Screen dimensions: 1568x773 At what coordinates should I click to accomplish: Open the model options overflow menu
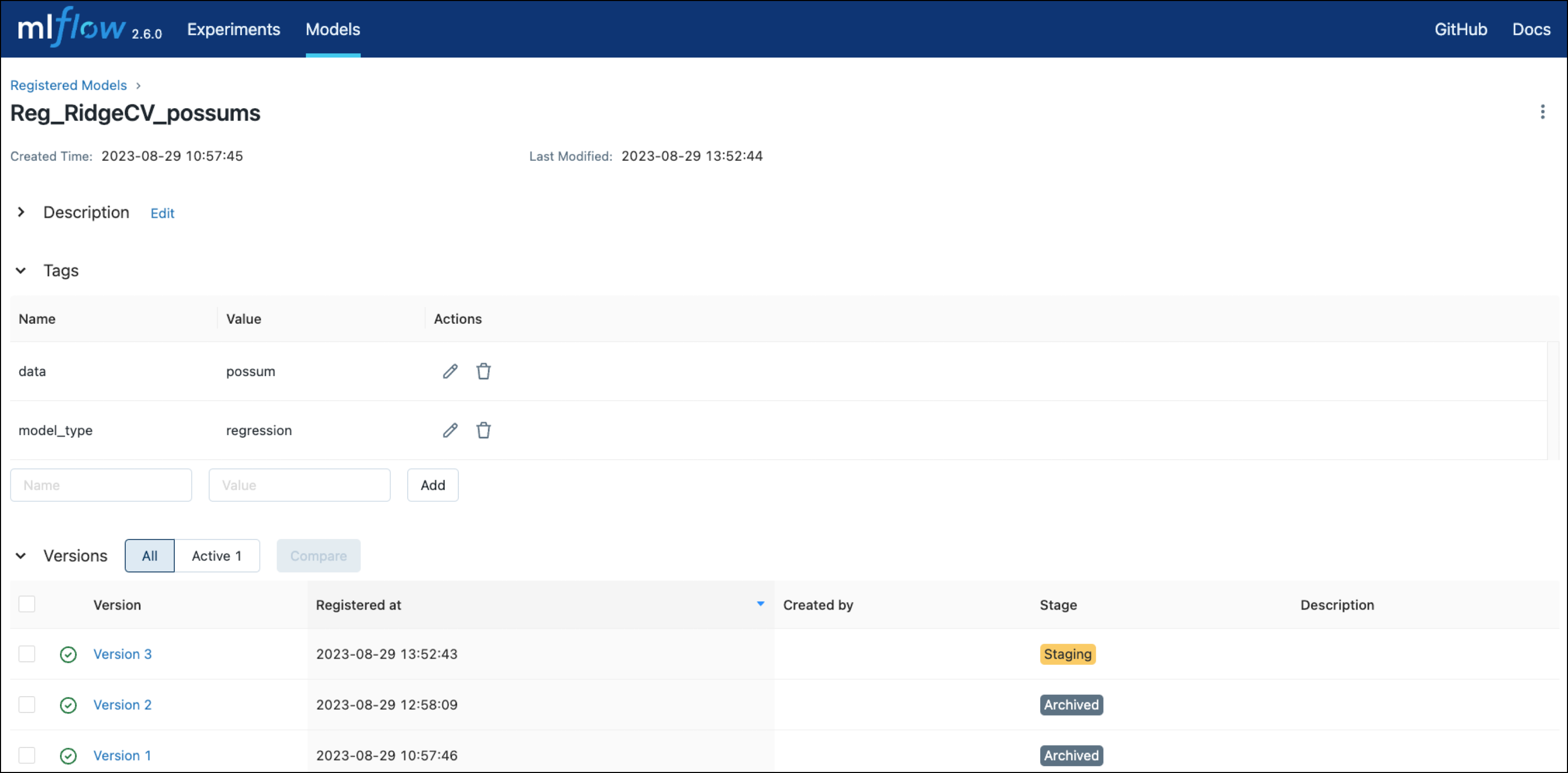pyautogui.click(x=1542, y=111)
